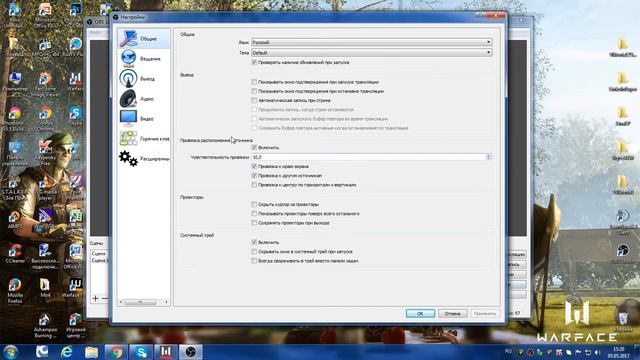
Task: Click the RU language indicator in tray
Action: [509, 351]
